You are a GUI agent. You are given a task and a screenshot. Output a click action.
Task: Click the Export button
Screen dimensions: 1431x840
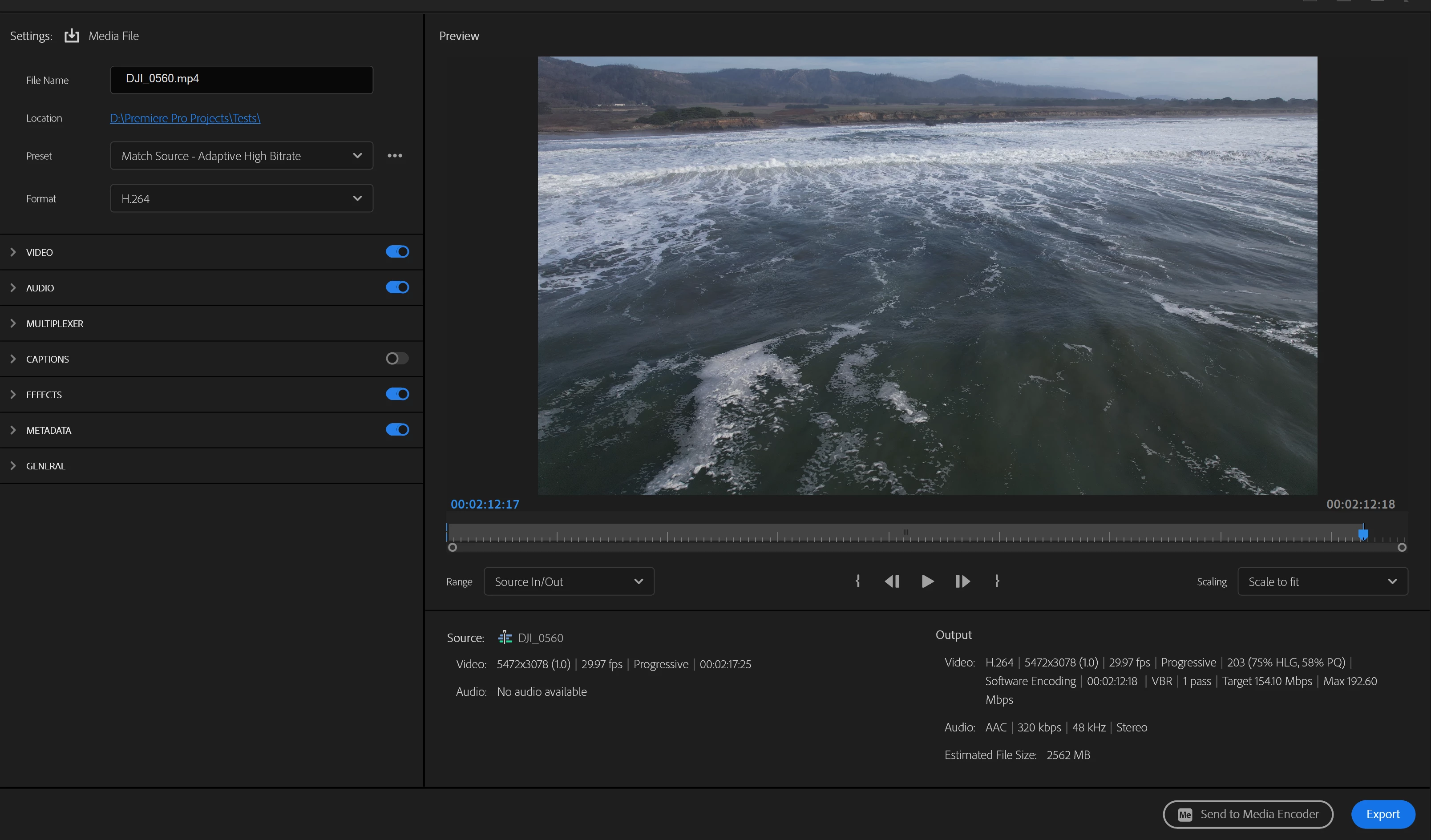(1382, 814)
